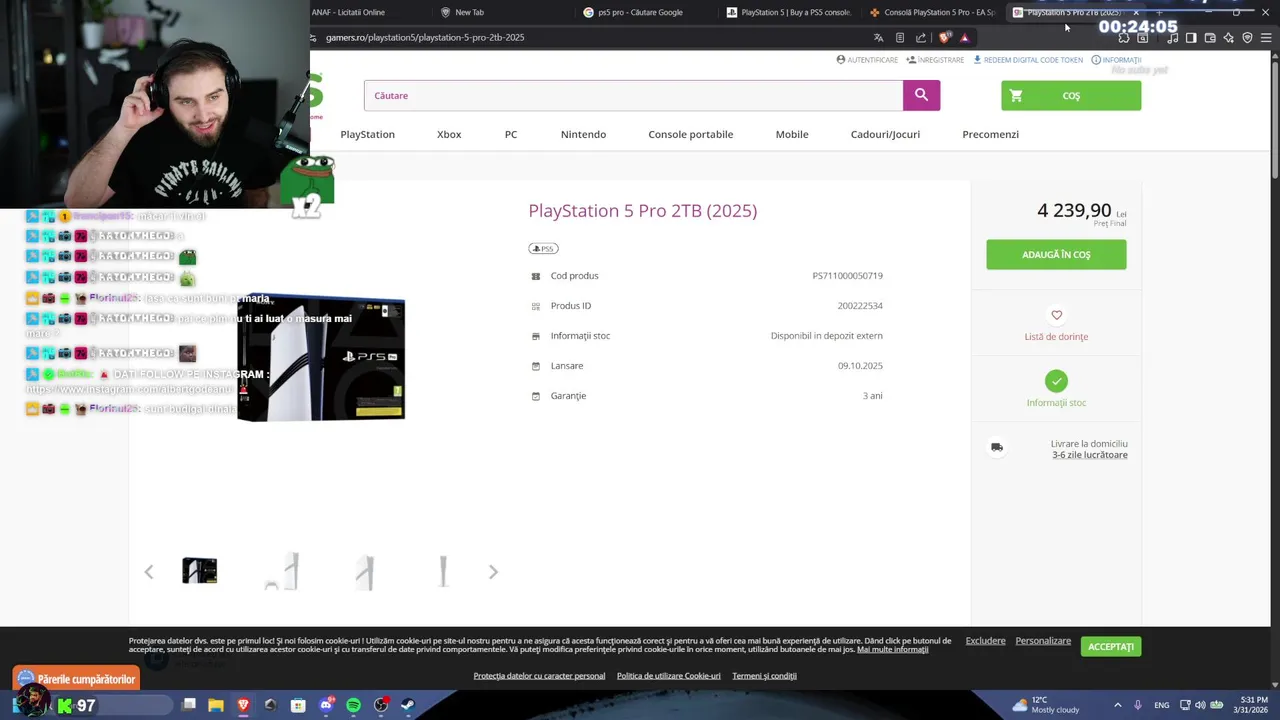Open the browser extensions puzzle icon

tap(1124, 38)
